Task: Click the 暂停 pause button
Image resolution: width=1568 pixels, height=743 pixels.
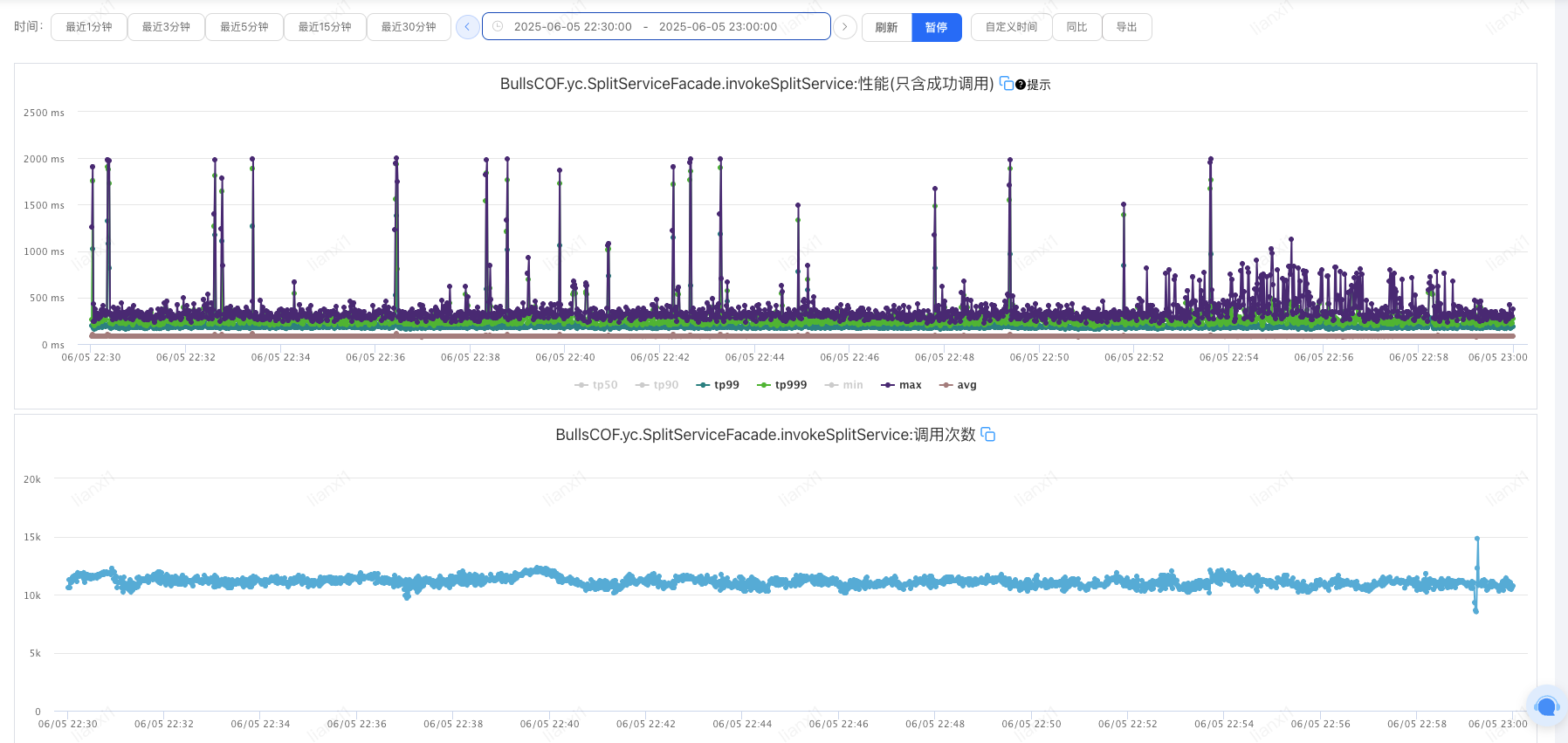Action: click(x=936, y=27)
